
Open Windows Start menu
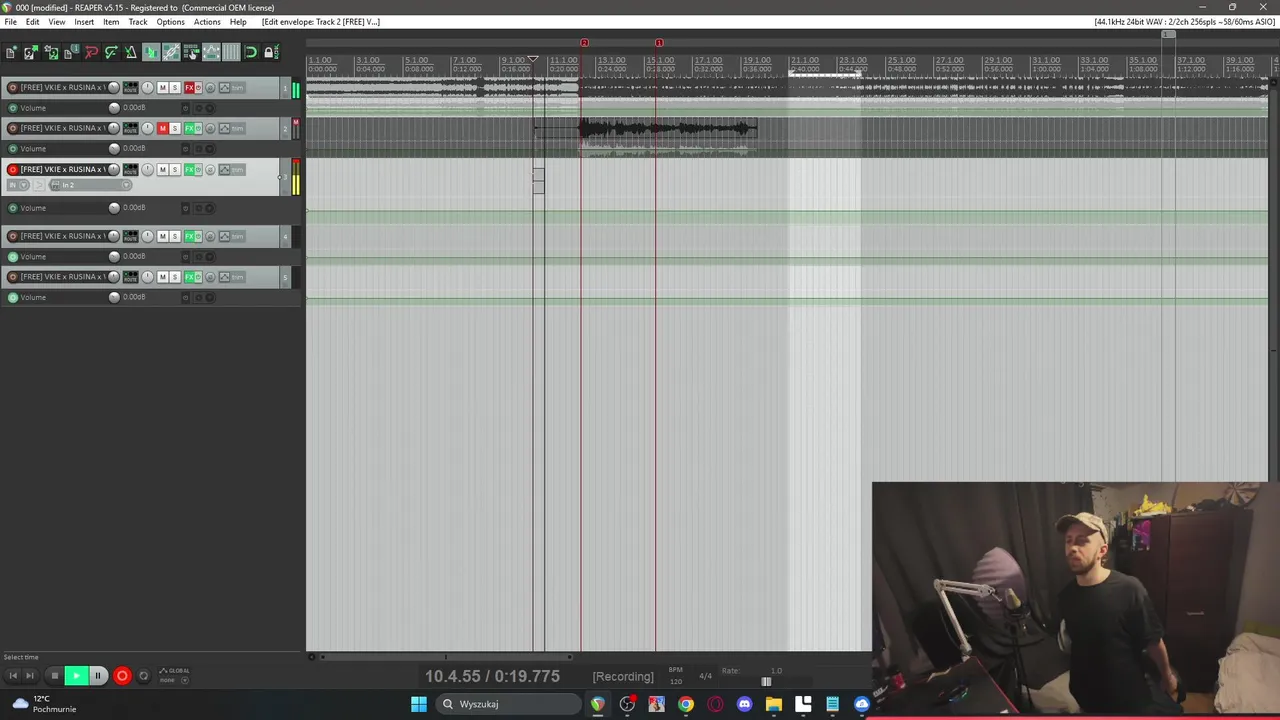click(419, 704)
